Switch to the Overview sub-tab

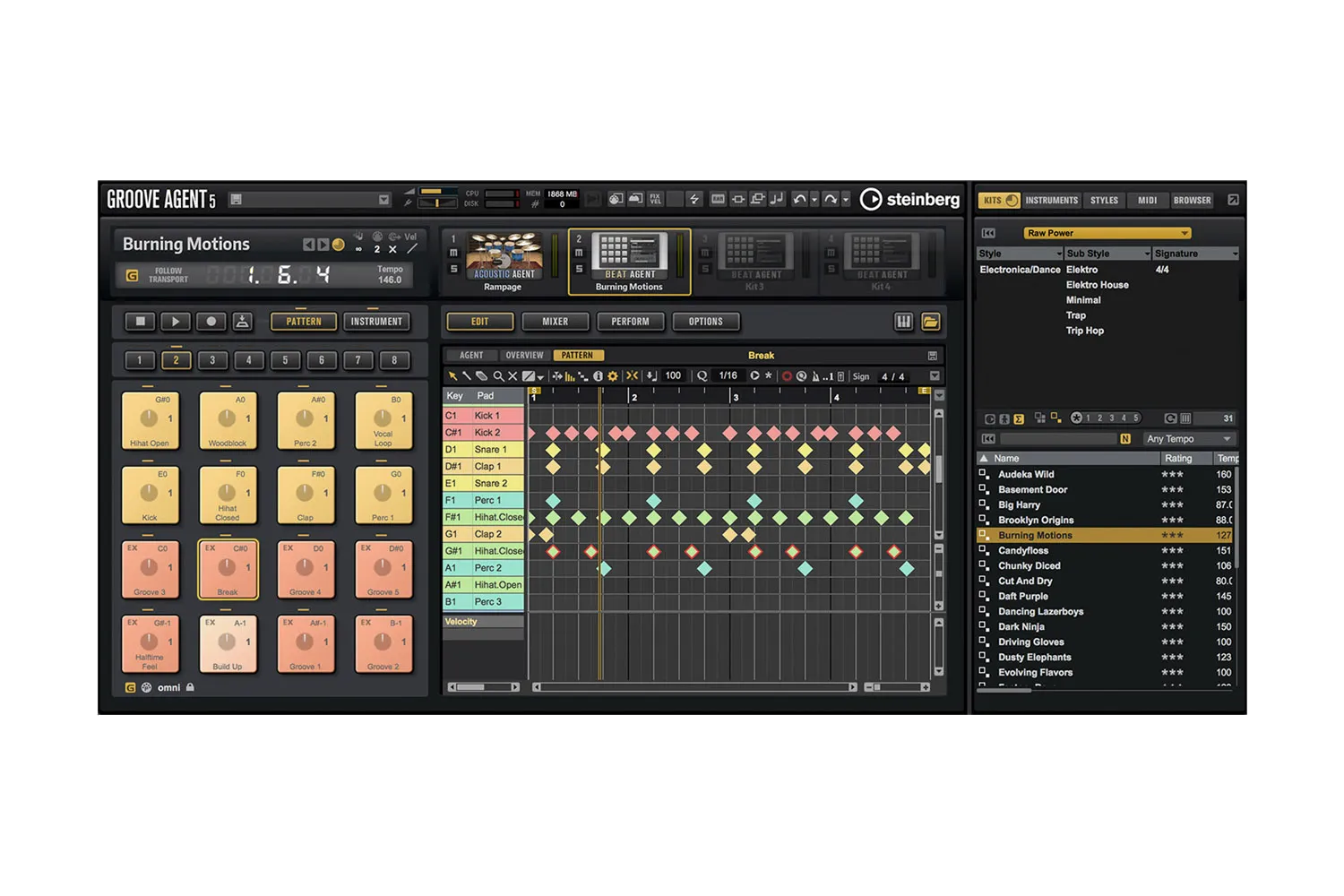(524, 356)
